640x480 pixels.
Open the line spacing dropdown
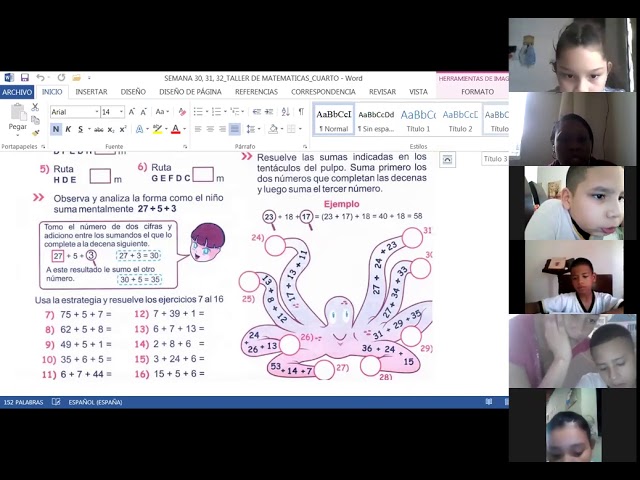coord(253,129)
